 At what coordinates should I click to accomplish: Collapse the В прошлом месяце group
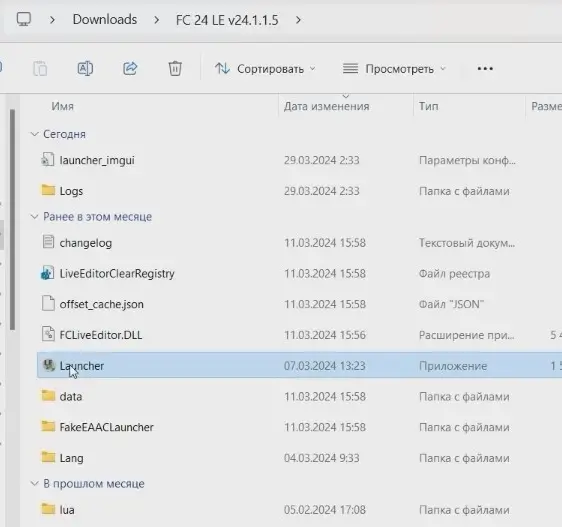pyautogui.click(x=34, y=483)
